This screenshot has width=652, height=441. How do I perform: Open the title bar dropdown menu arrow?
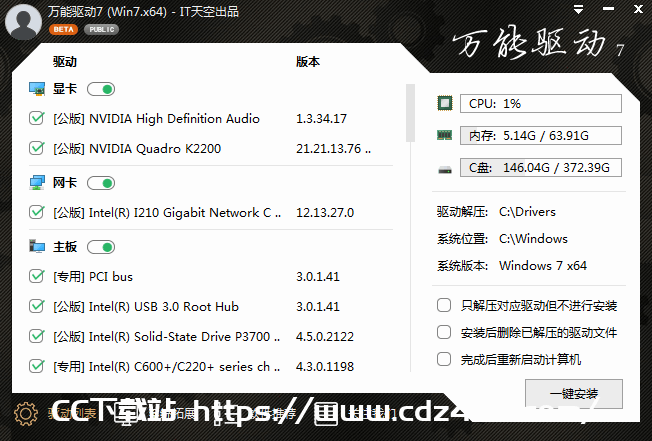578,10
